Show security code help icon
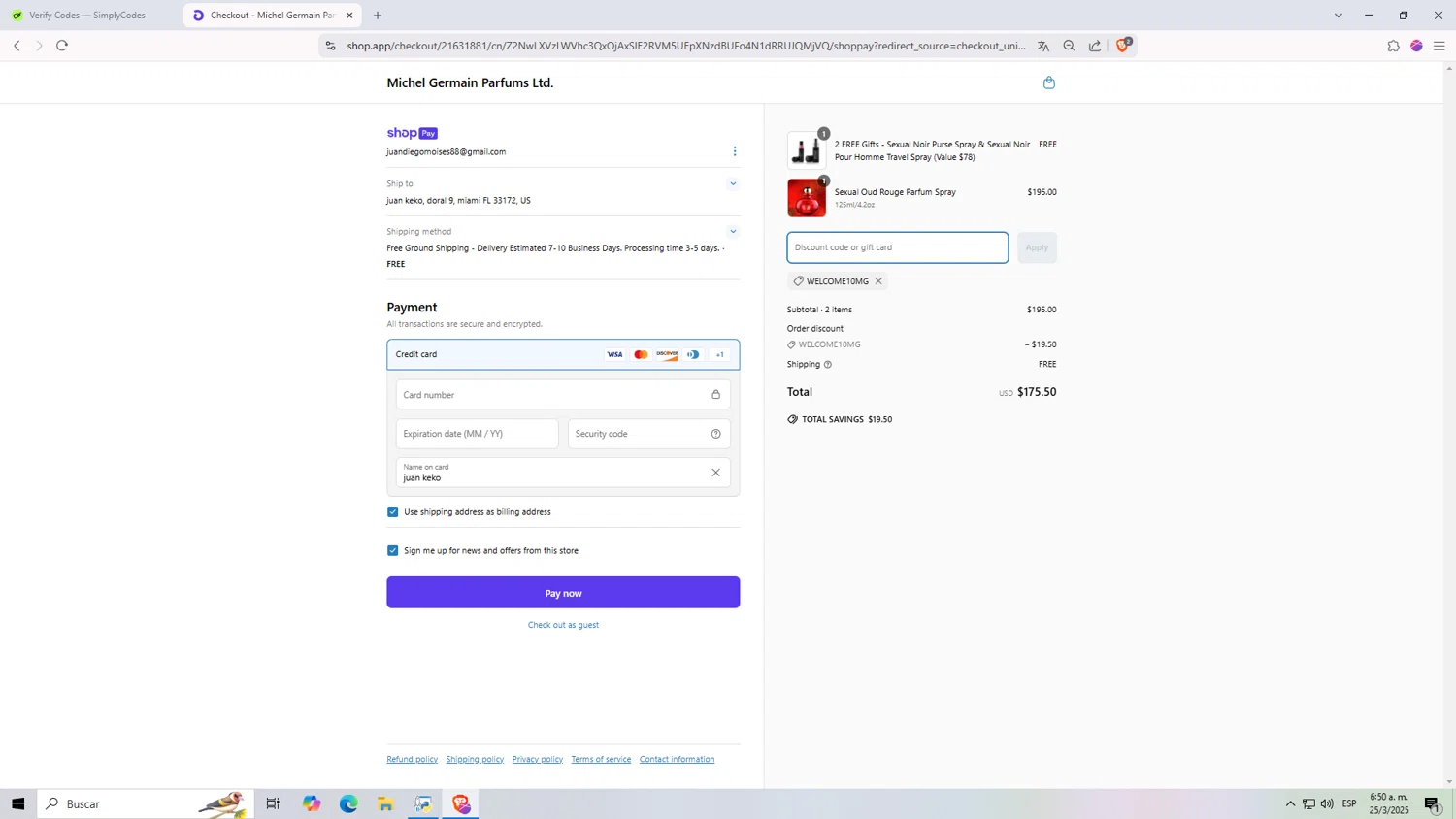The image size is (1456, 819). pyautogui.click(x=715, y=434)
